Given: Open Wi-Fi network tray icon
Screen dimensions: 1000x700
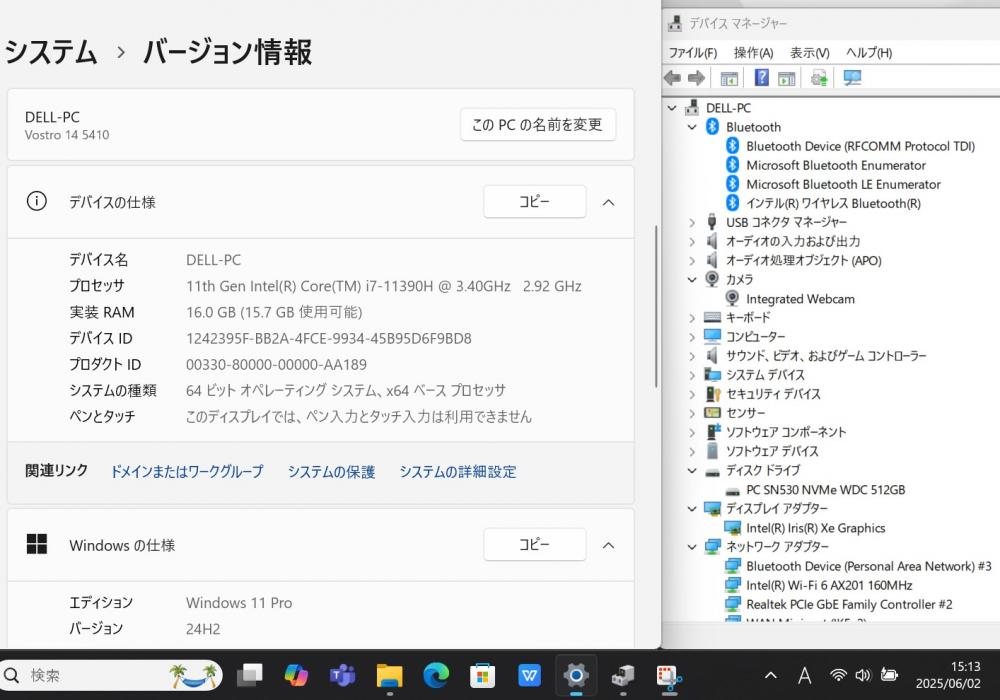Looking at the screenshot, I should 838,675.
